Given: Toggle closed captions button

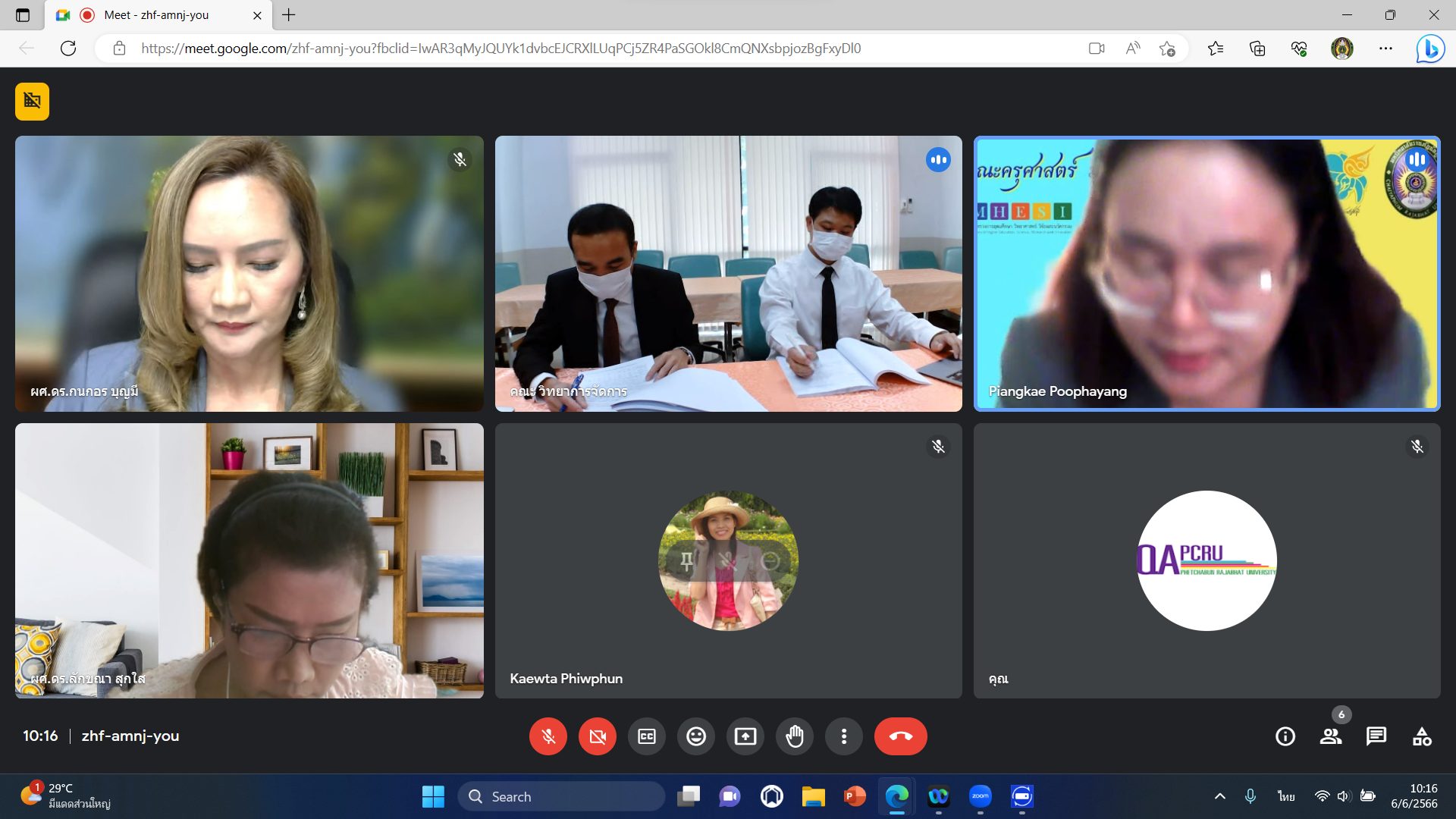Looking at the screenshot, I should click(x=647, y=736).
